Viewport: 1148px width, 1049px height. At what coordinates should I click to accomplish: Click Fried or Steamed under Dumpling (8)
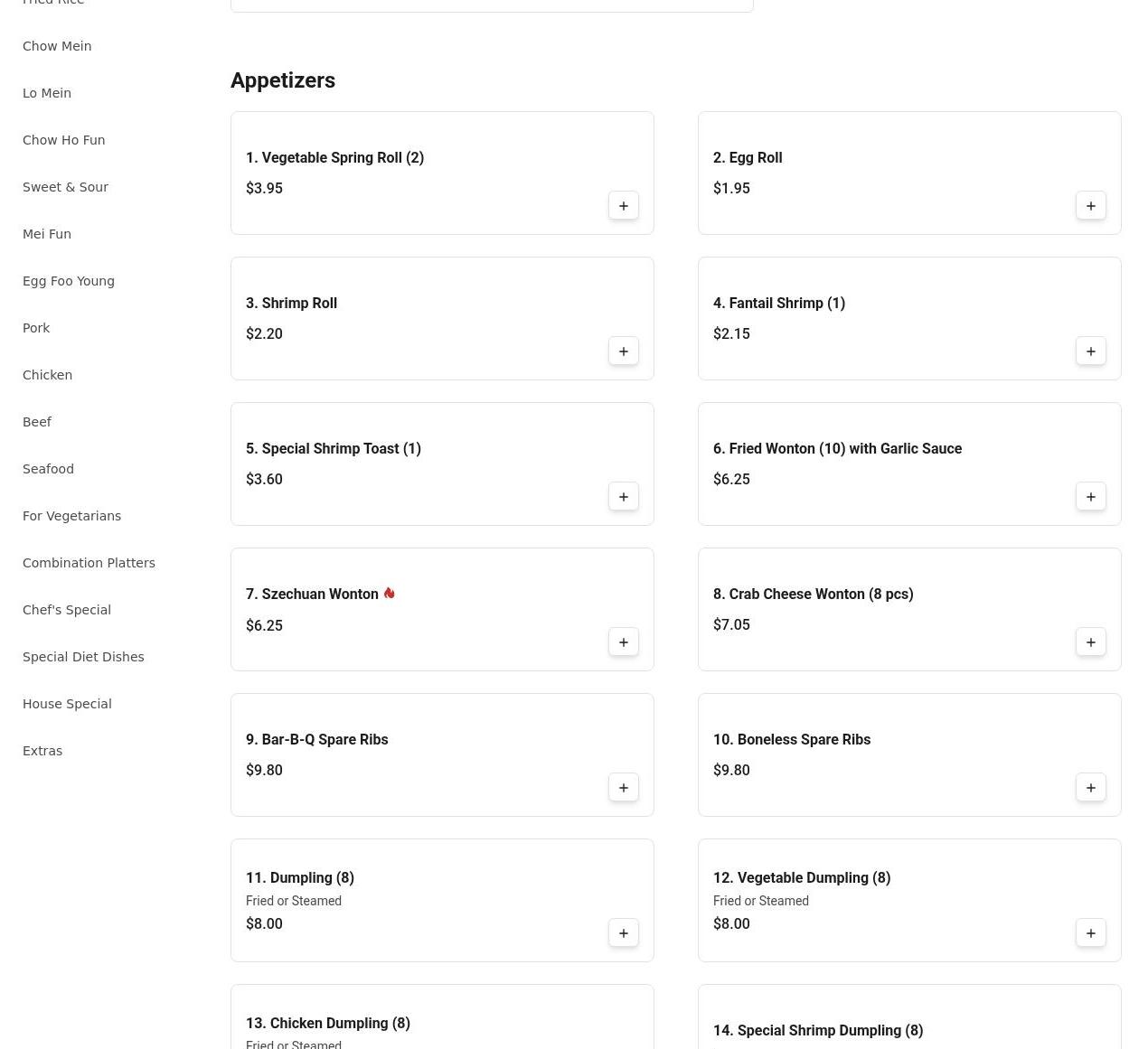[294, 901]
